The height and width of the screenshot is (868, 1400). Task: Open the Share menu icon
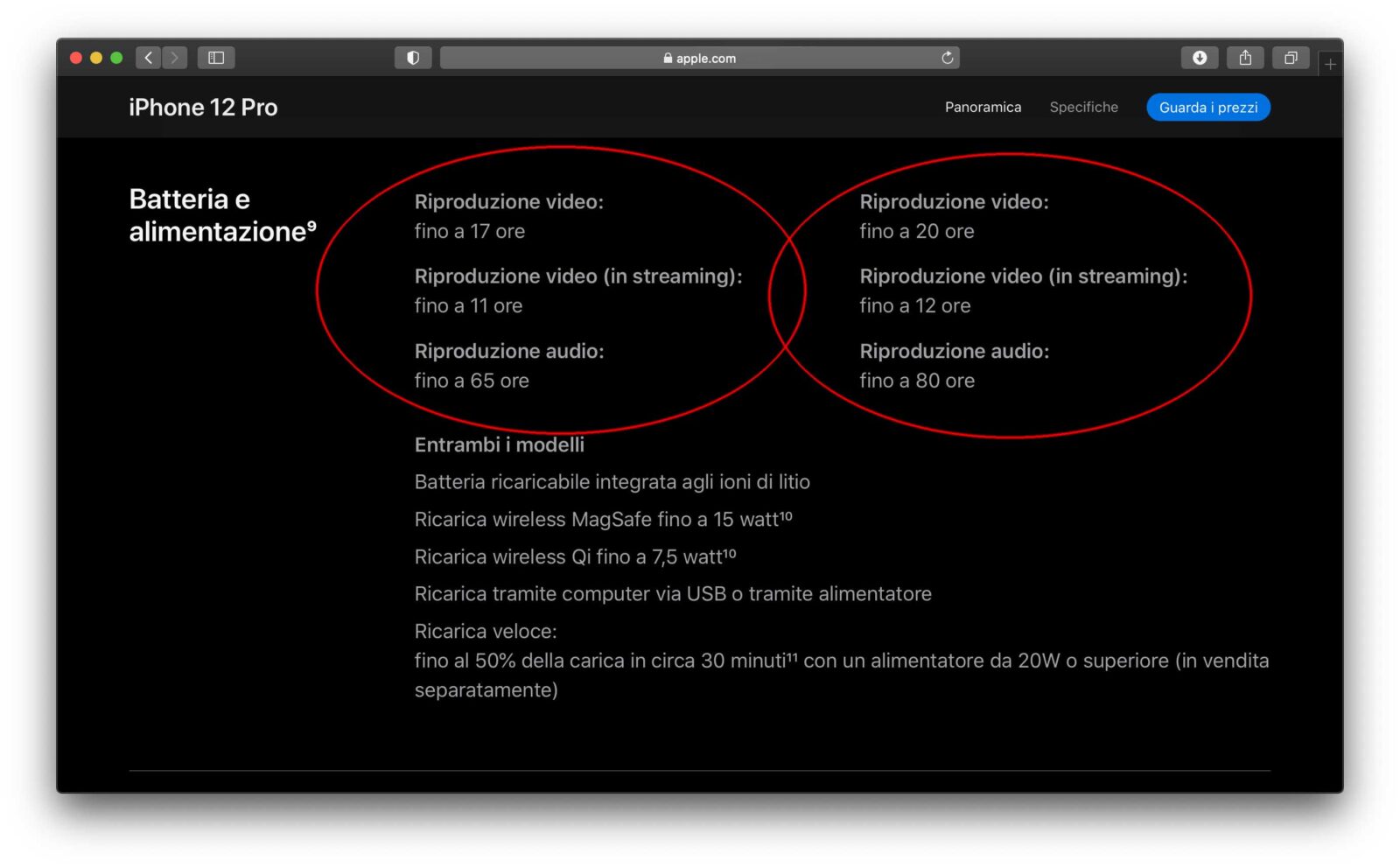tap(1245, 58)
